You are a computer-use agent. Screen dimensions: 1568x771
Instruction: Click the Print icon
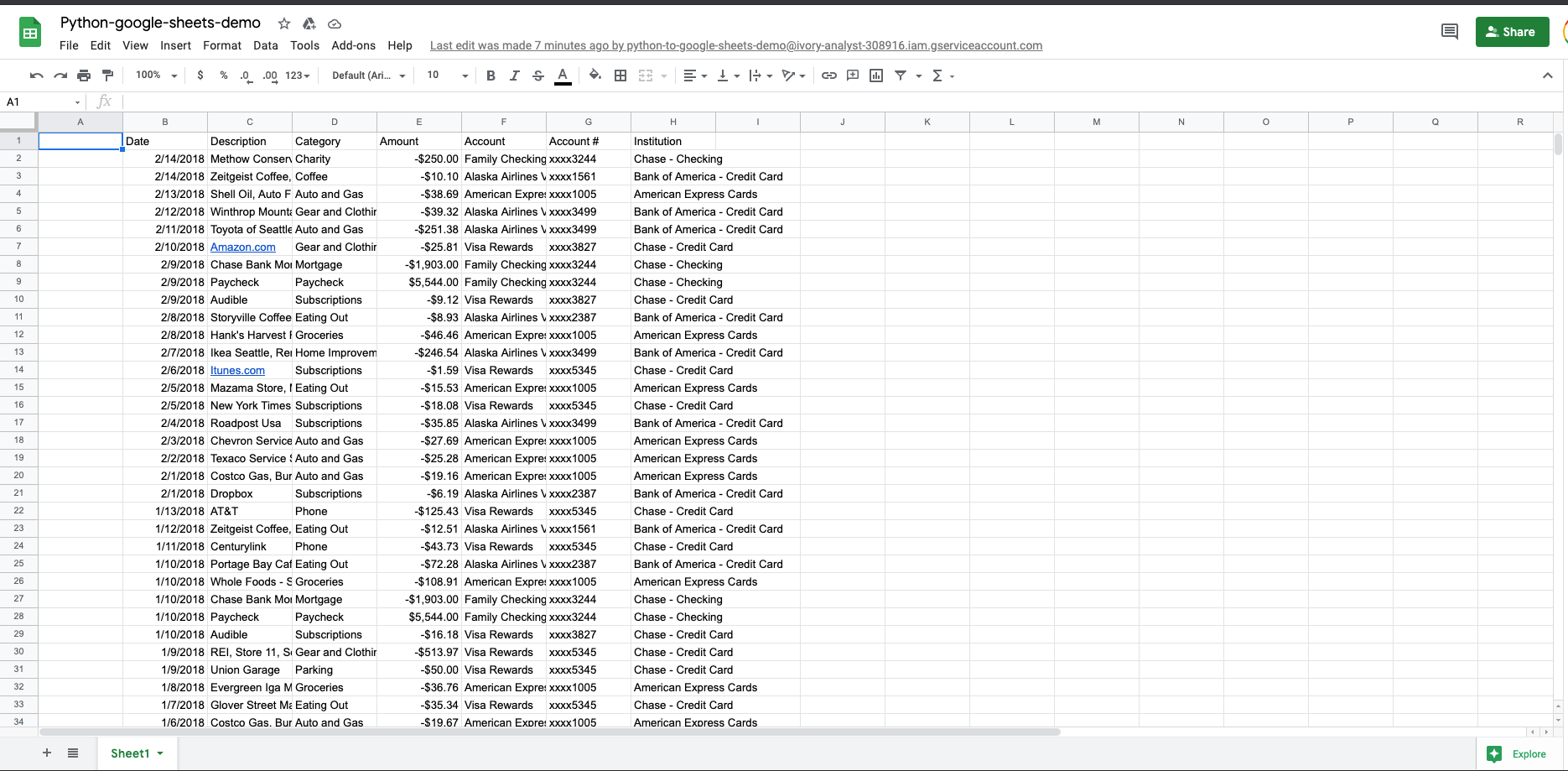pyautogui.click(x=84, y=76)
